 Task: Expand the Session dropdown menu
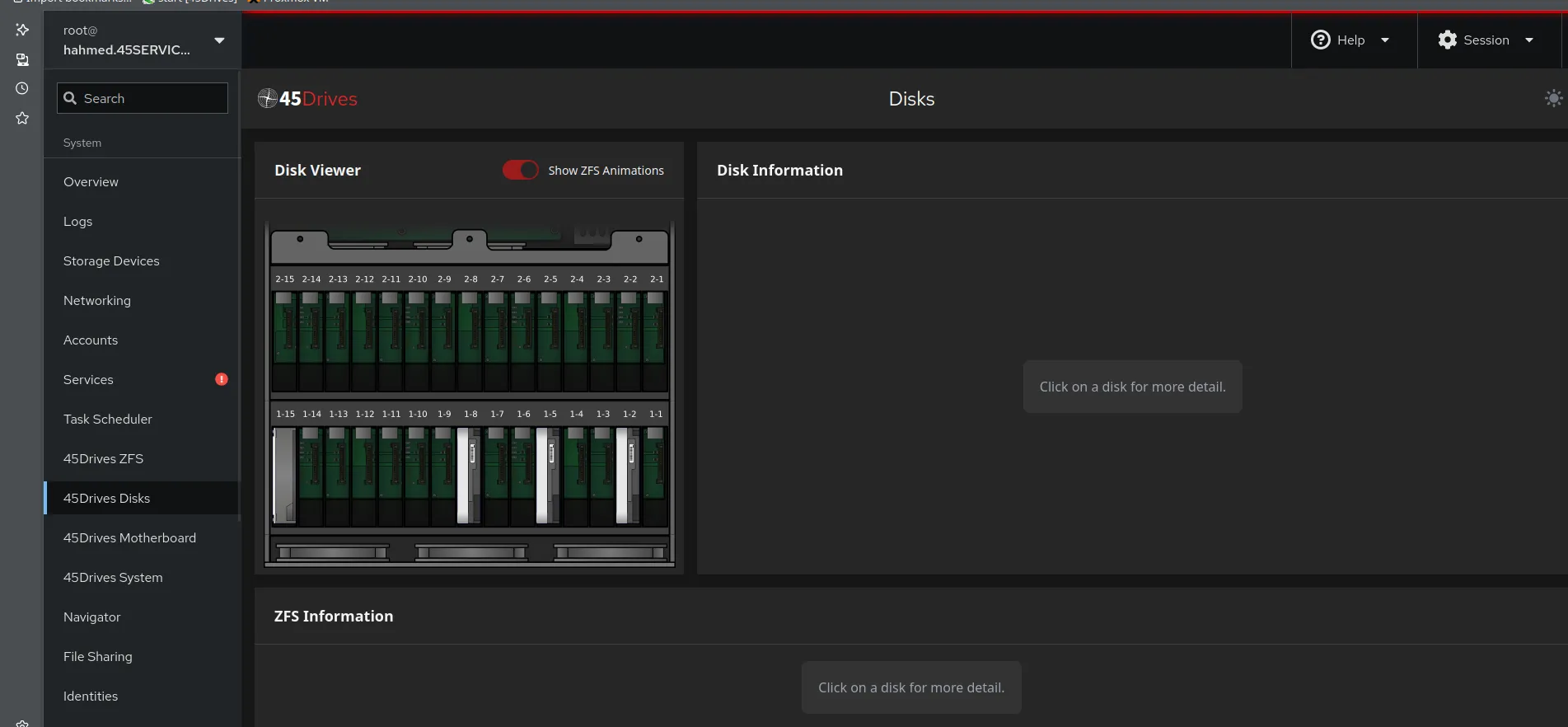pyautogui.click(x=1486, y=40)
